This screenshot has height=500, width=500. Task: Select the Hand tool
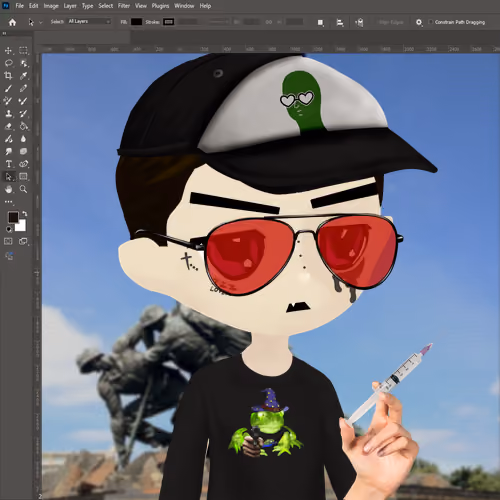8,189
